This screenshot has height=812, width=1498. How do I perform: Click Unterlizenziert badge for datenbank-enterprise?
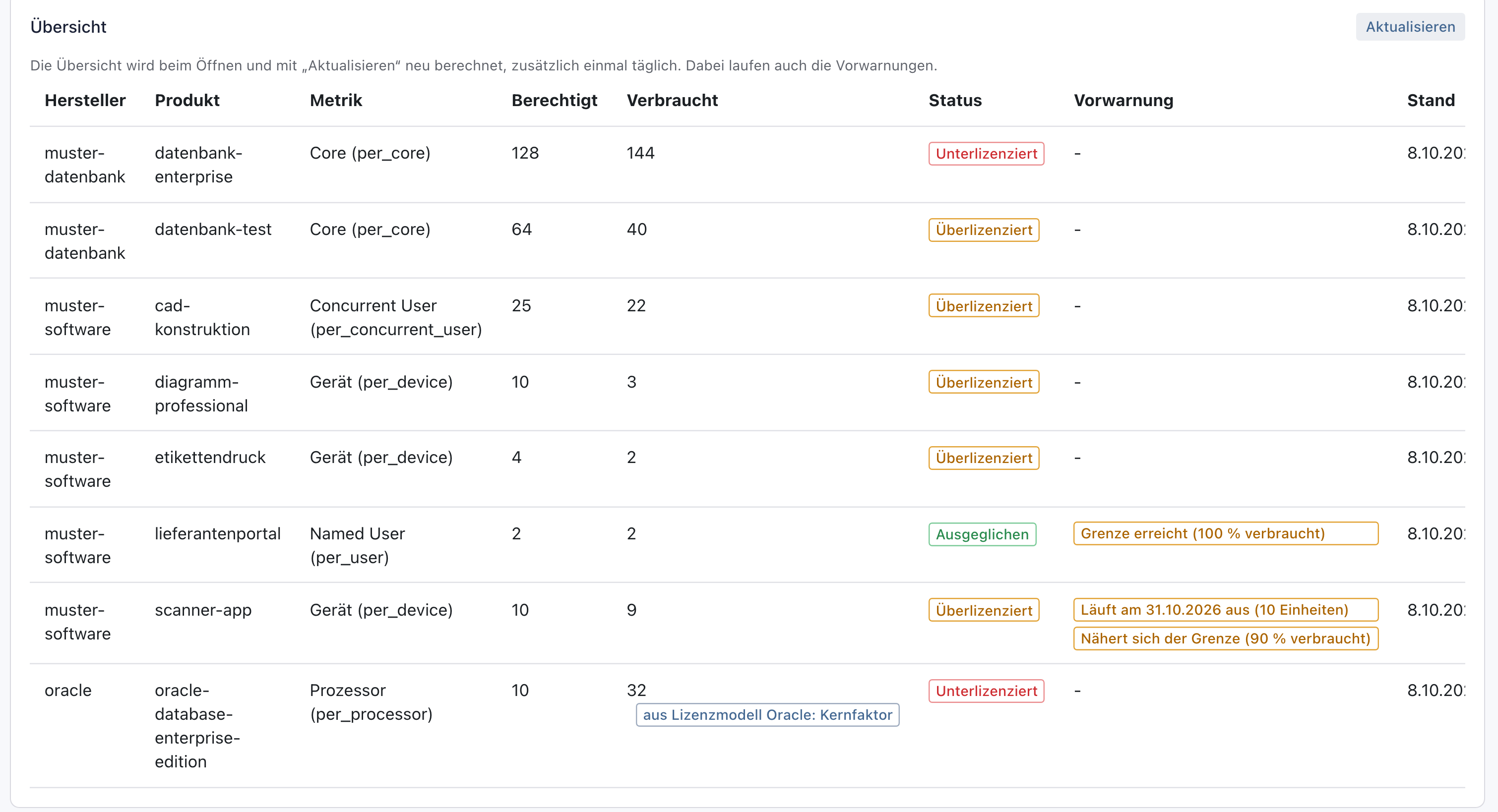pyautogui.click(x=986, y=154)
